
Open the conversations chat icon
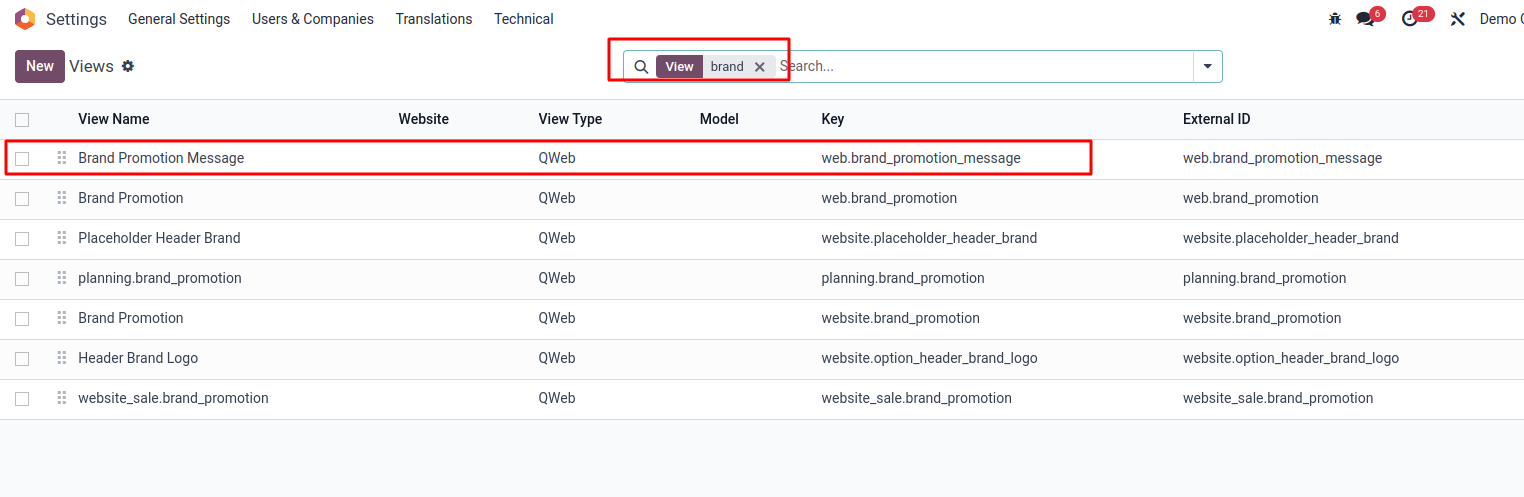(1365, 19)
